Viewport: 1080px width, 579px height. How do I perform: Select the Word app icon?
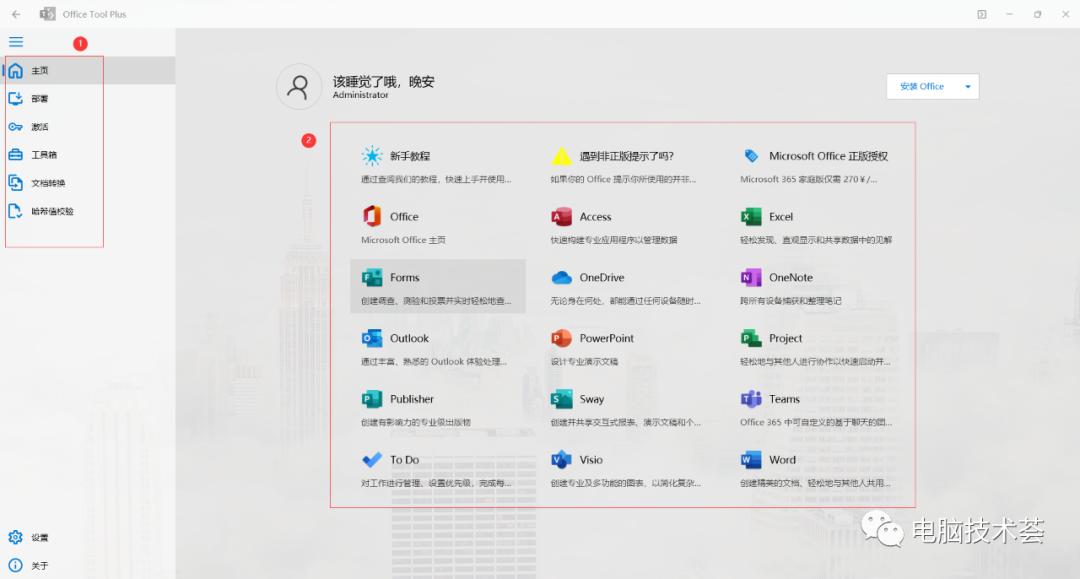pyautogui.click(x=751, y=460)
